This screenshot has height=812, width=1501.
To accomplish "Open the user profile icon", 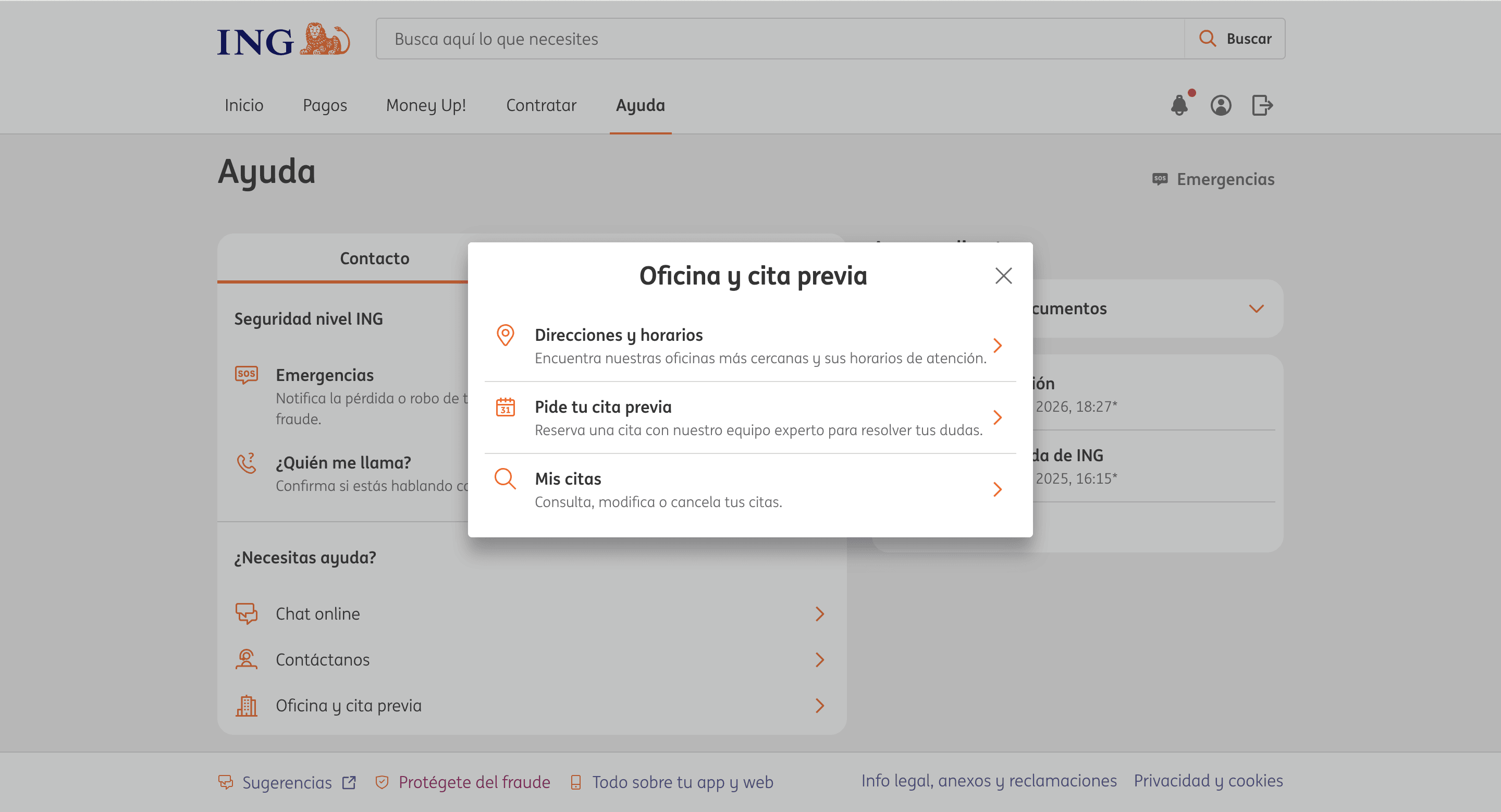I will [x=1220, y=105].
